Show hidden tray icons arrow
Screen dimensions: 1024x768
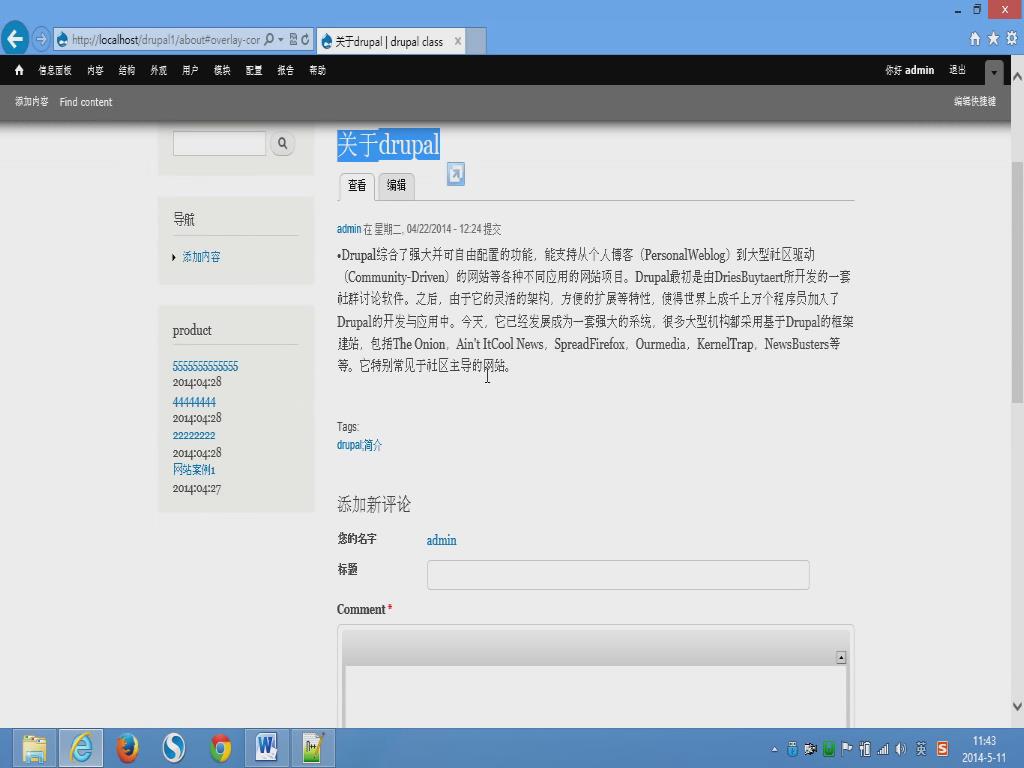point(775,750)
